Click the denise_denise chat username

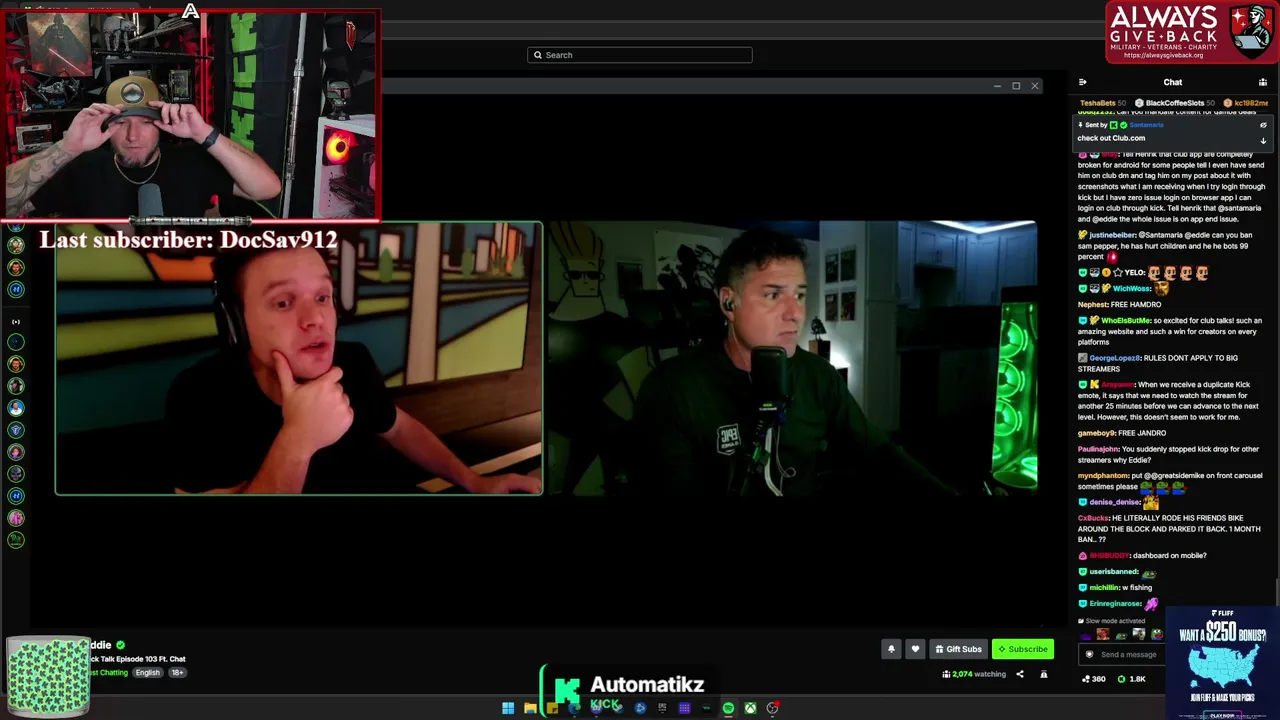tap(1114, 502)
